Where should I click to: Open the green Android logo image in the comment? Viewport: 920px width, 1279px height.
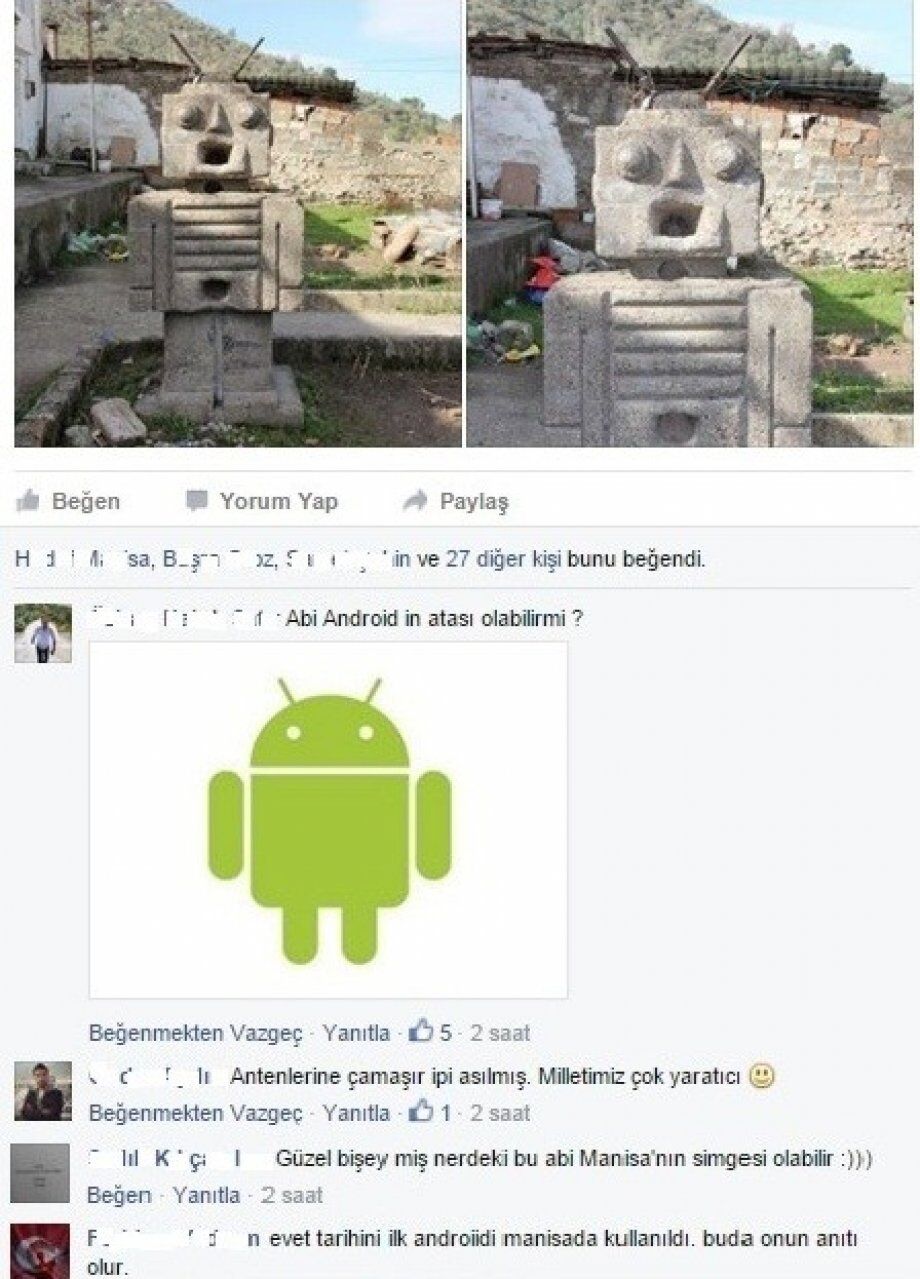(x=329, y=820)
